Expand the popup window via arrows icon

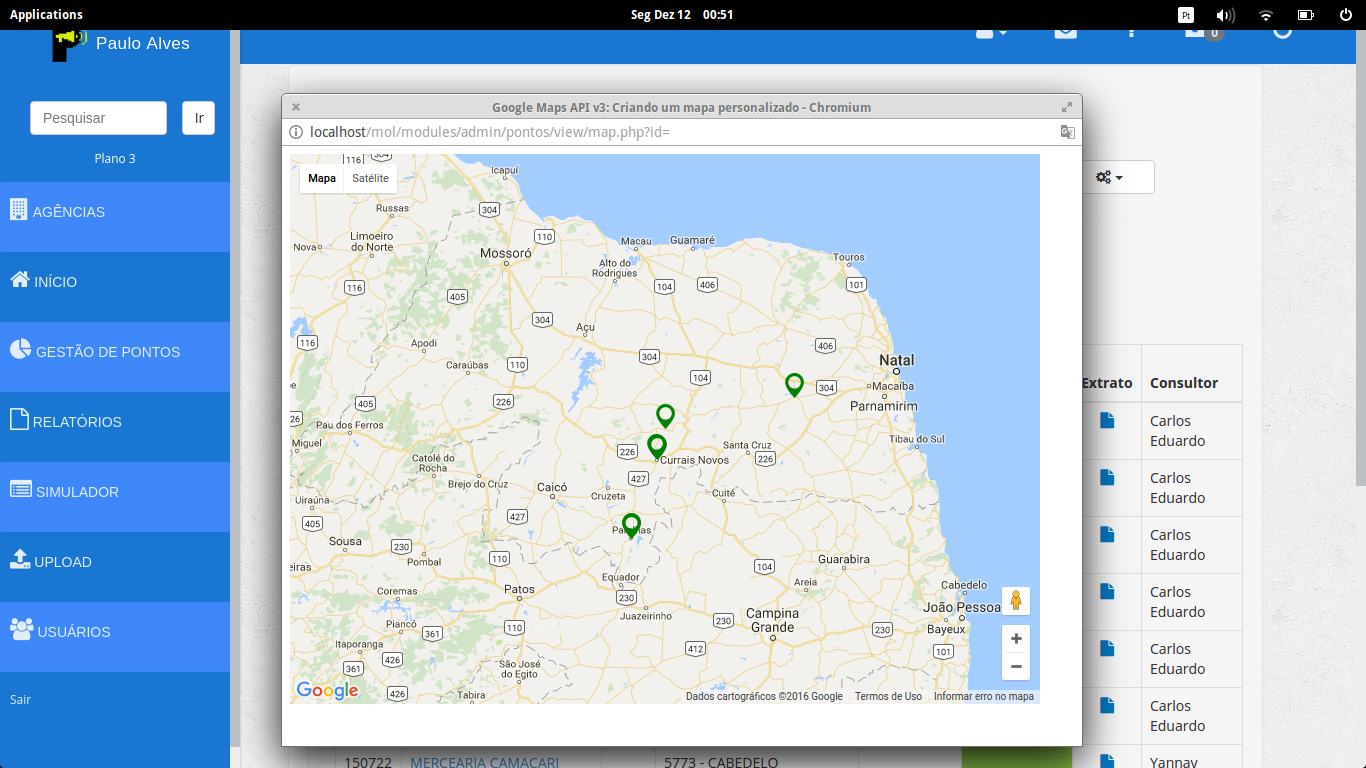(1067, 107)
